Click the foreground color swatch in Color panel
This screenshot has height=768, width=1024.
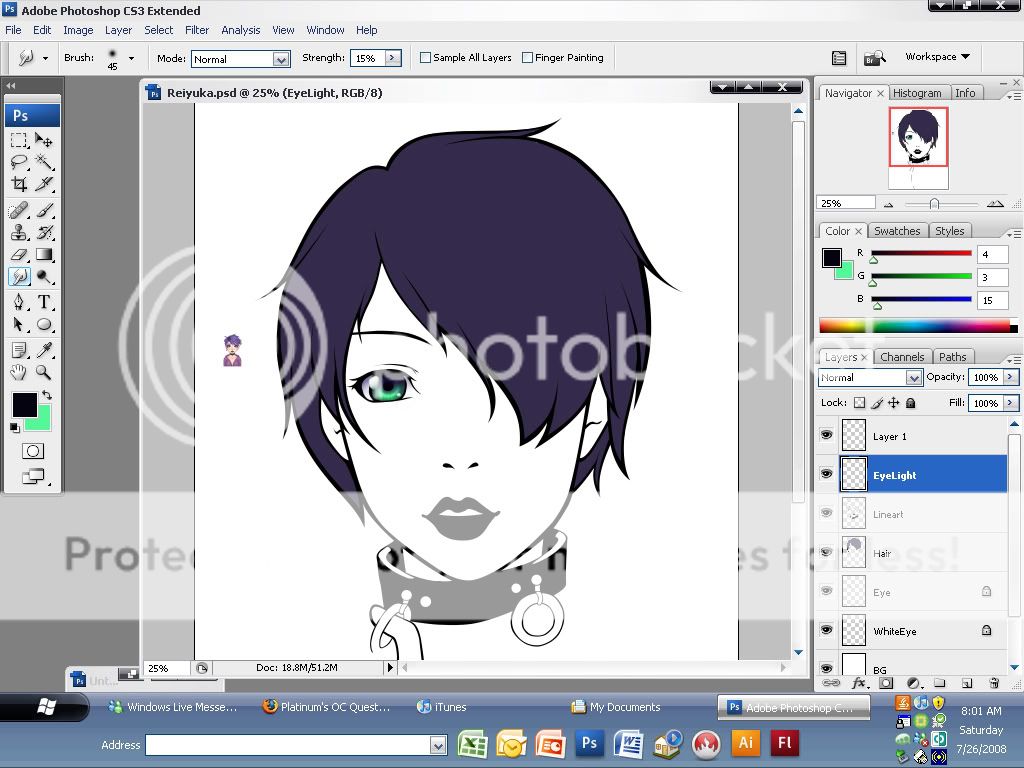point(832,258)
